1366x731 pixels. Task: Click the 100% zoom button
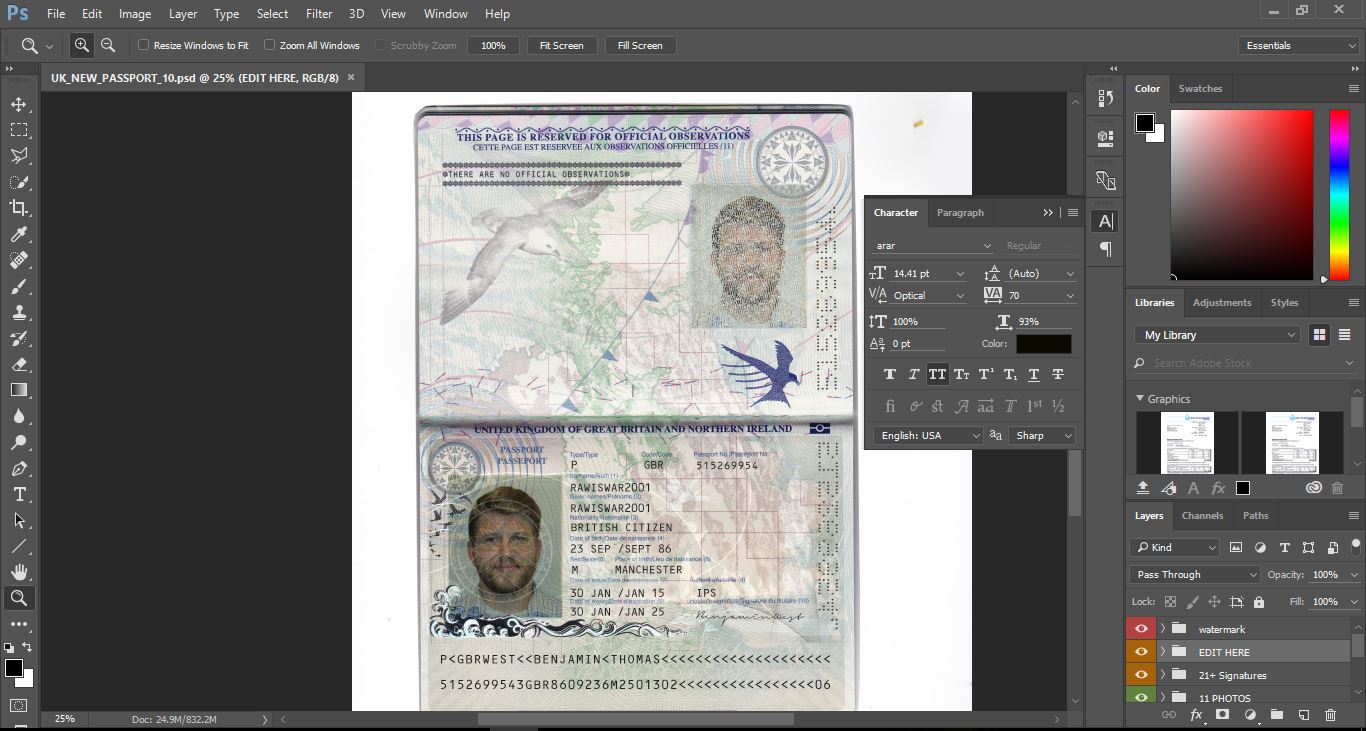click(x=493, y=45)
